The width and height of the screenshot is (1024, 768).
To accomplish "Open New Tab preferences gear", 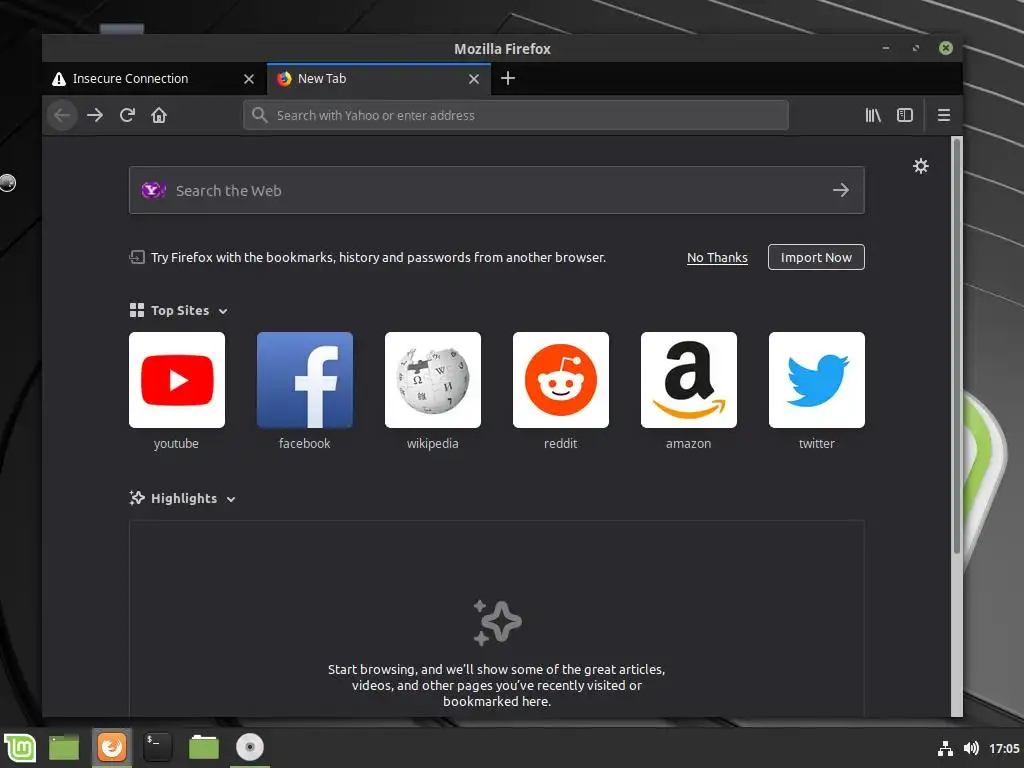I will coord(921,166).
